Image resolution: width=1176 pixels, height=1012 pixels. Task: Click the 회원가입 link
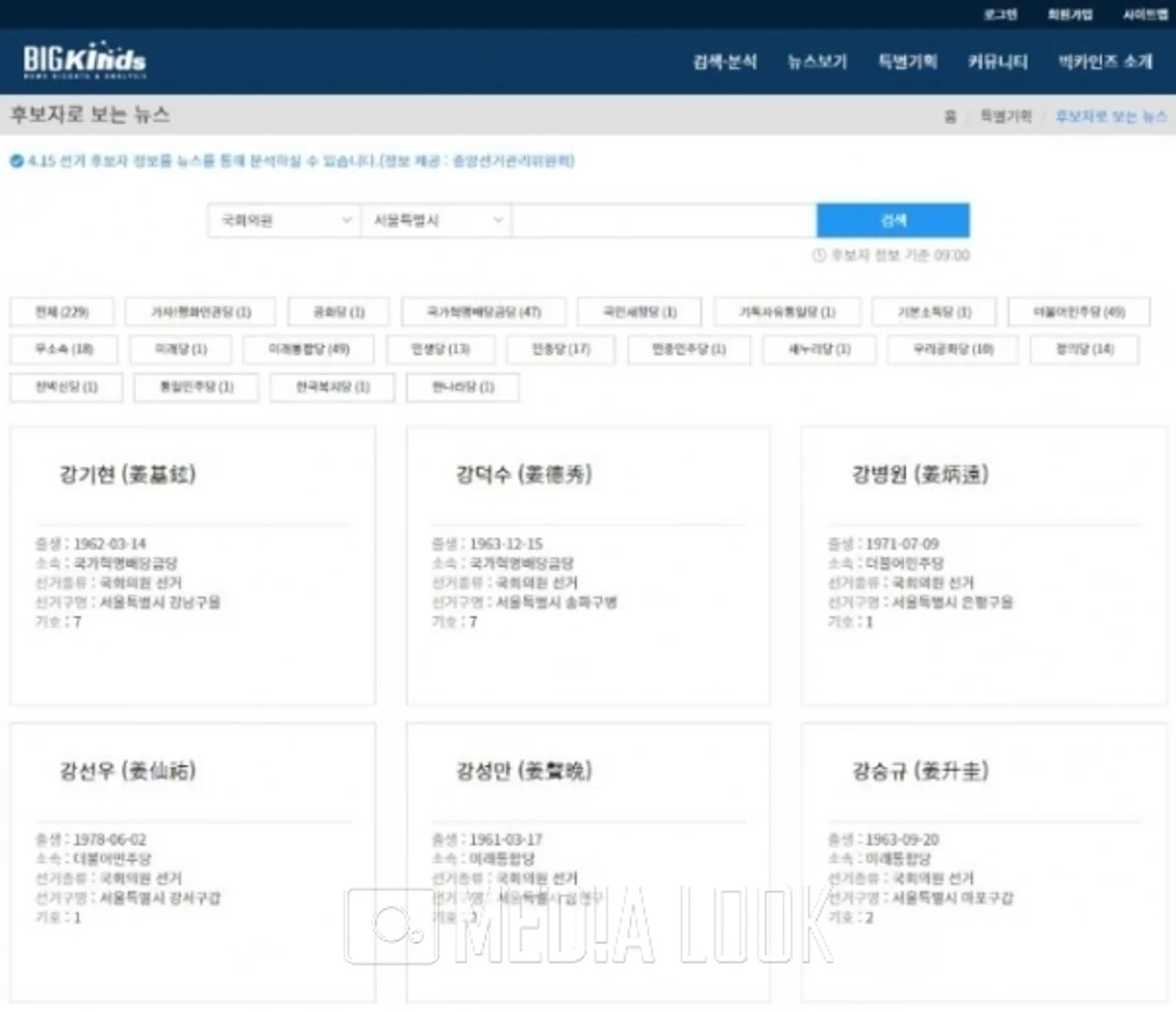tap(1070, 14)
